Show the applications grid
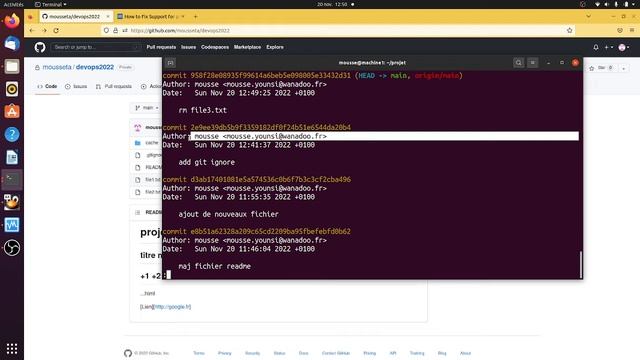 pyautogui.click(x=12, y=348)
